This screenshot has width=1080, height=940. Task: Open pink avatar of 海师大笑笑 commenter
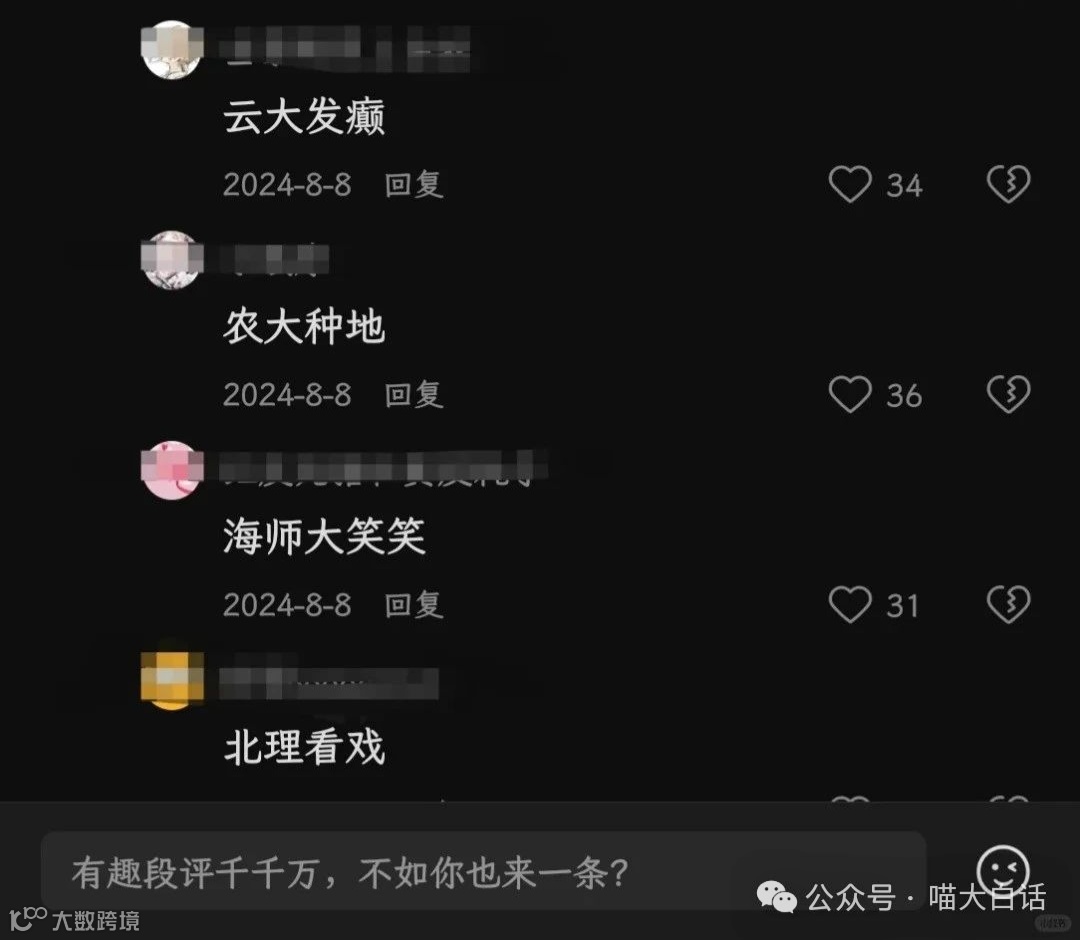(x=172, y=470)
